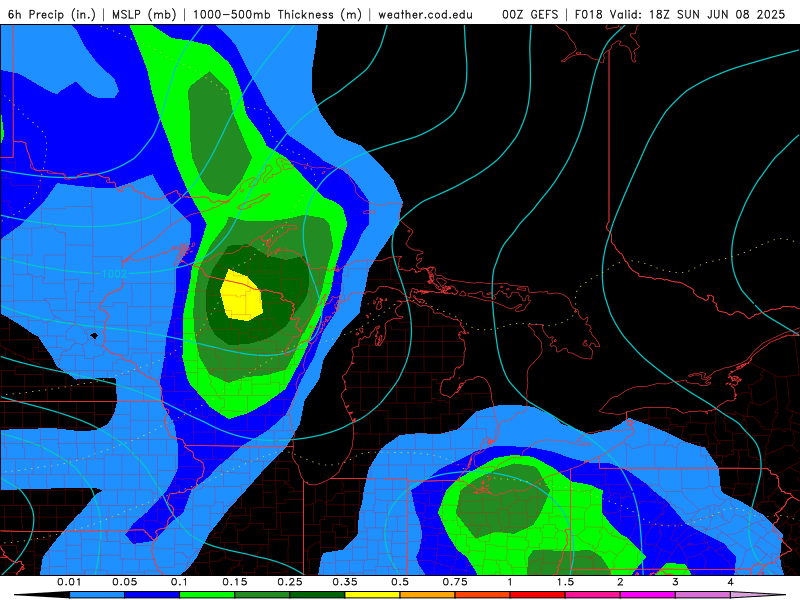Click the '0.25' colorbar tick label
Screen dimensions: 800x600
(x=290, y=582)
